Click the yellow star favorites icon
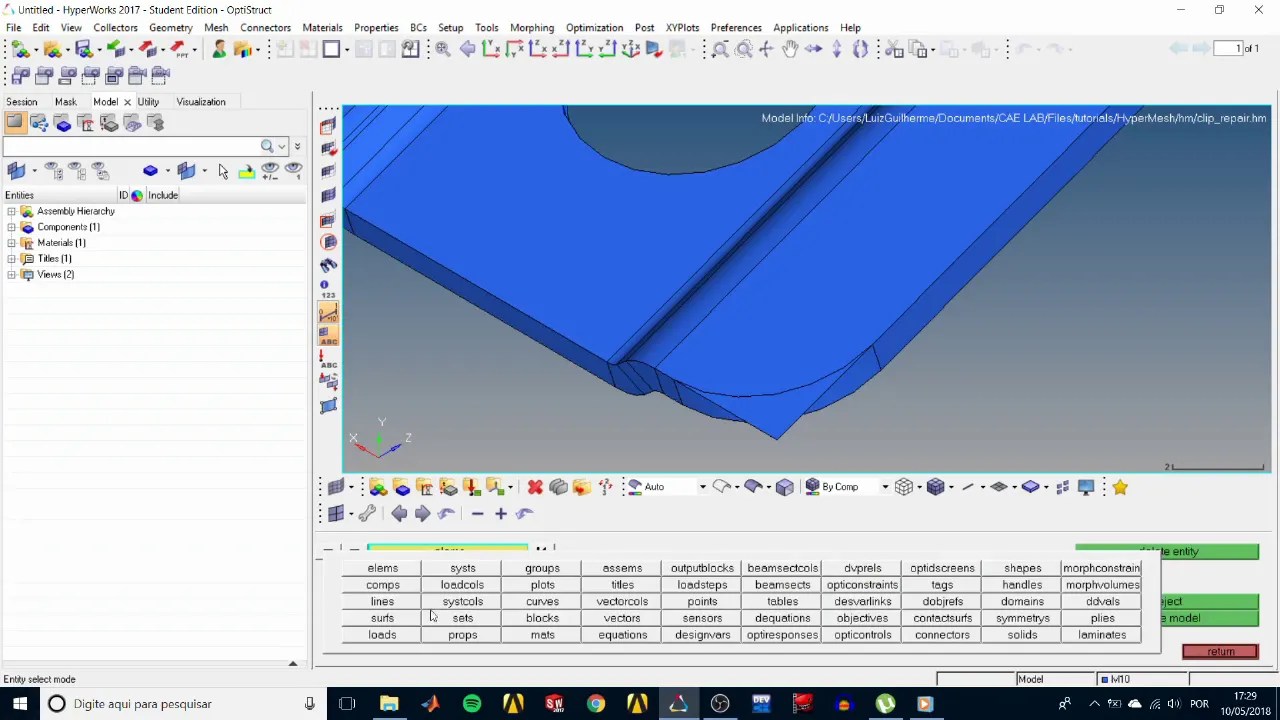Image resolution: width=1280 pixels, height=720 pixels. point(1119,487)
